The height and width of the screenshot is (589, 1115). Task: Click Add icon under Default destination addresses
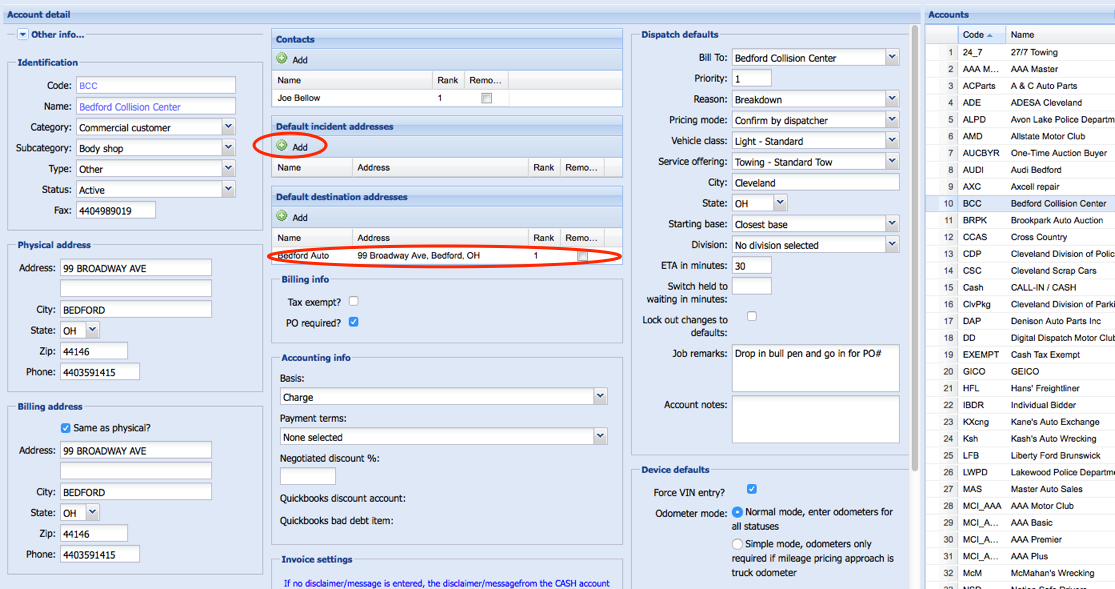[x=282, y=217]
